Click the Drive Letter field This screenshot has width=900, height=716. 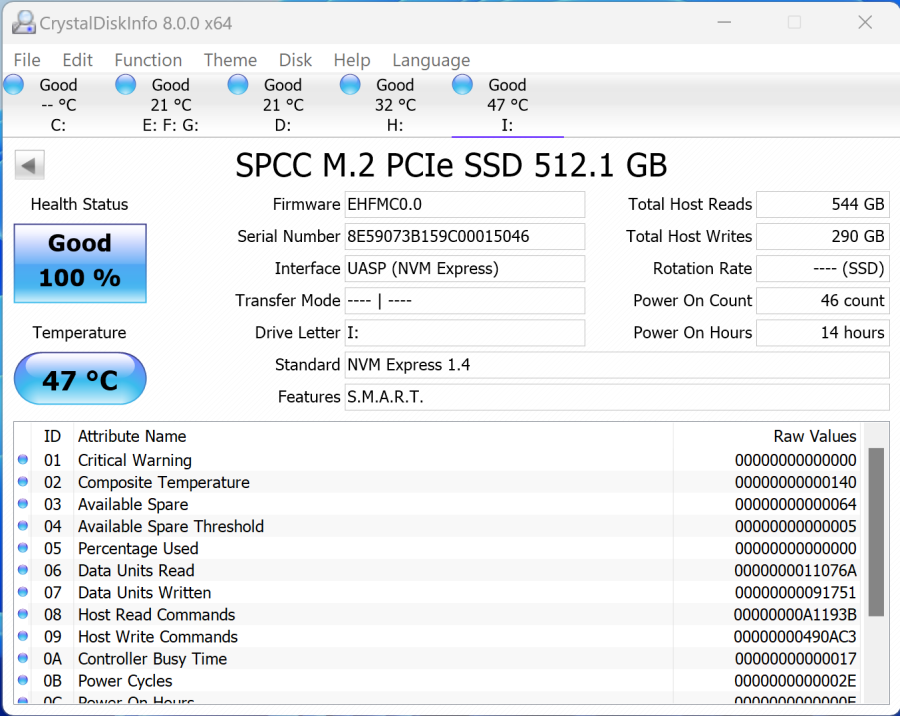point(465,333)
